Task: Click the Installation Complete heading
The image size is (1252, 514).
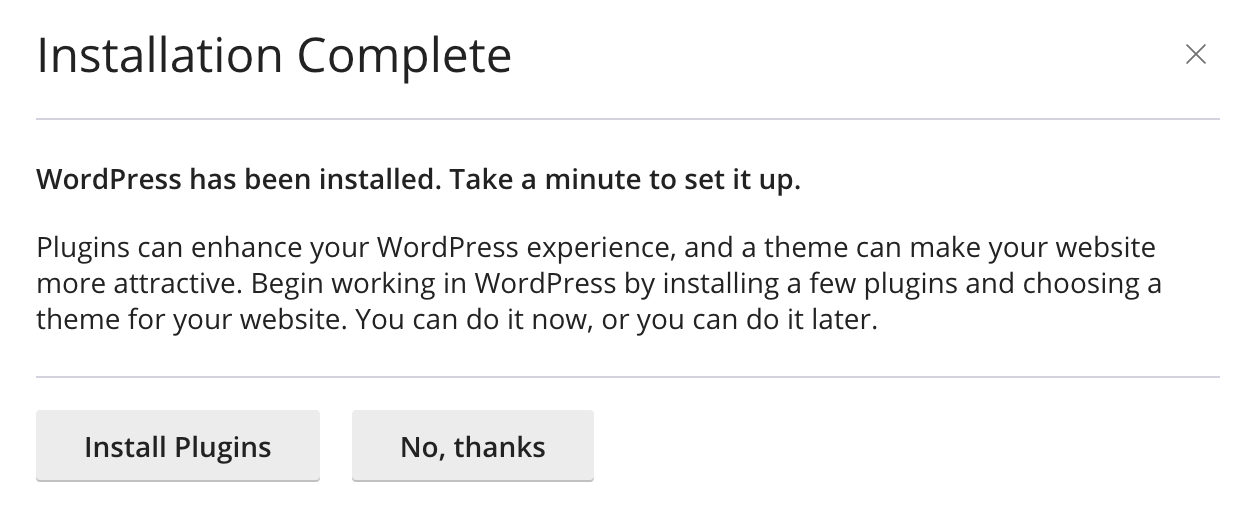Action: (274, 56)
